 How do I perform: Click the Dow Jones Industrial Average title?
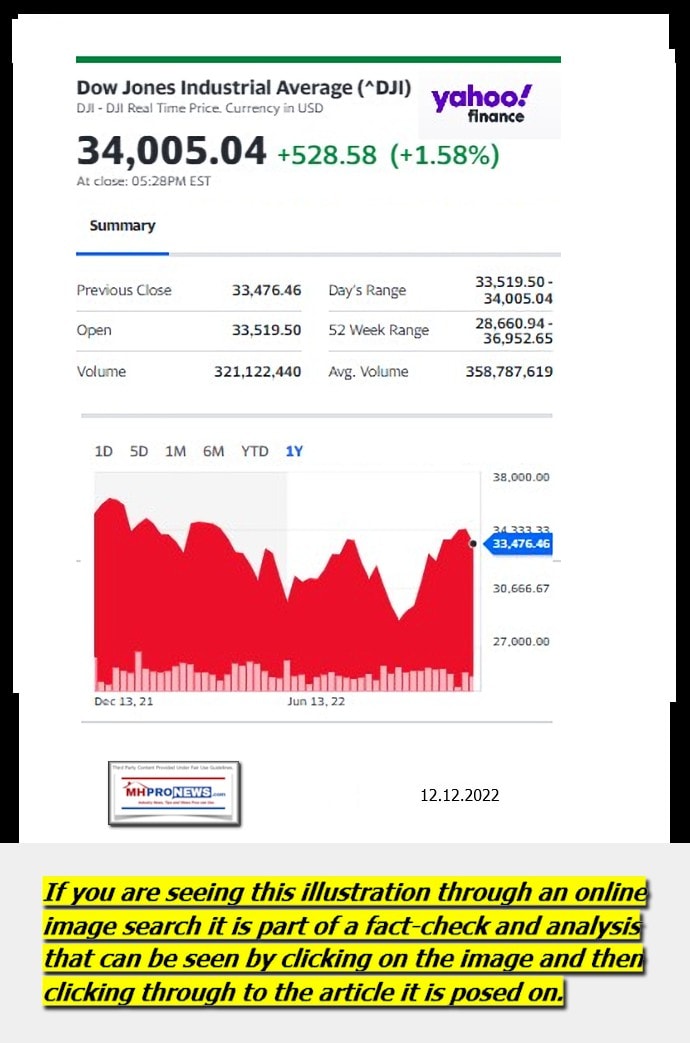[x=244, y=88]
